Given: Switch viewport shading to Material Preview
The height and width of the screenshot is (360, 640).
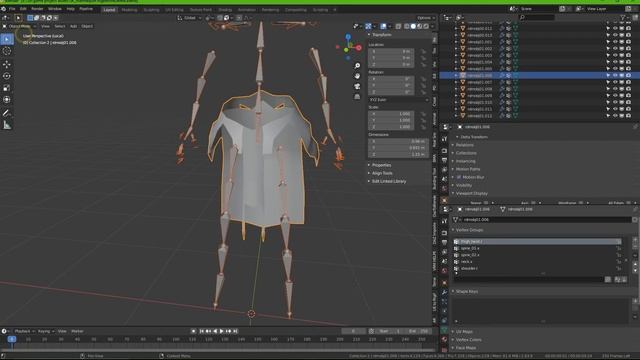Looking at the screenshot, I should tap(420, 26).
